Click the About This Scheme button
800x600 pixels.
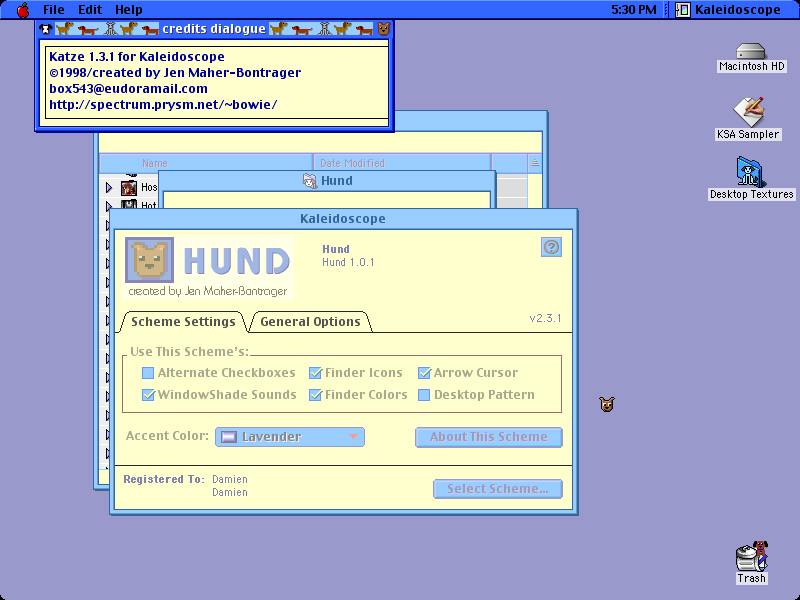[x=489, y=437]
